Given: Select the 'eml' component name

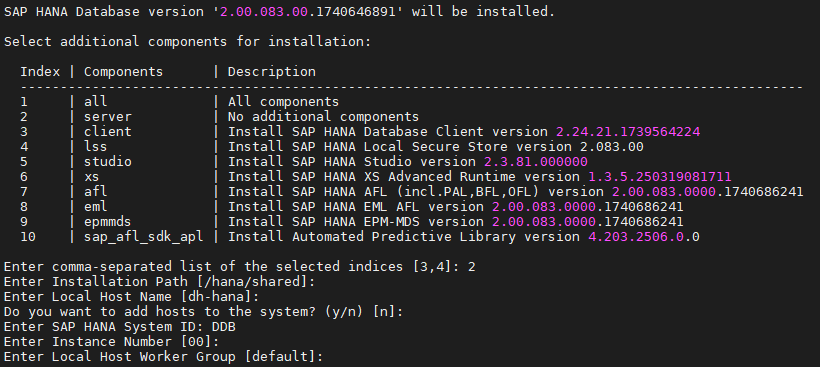Looking at the screenshot, I should [x=95, y=207].
